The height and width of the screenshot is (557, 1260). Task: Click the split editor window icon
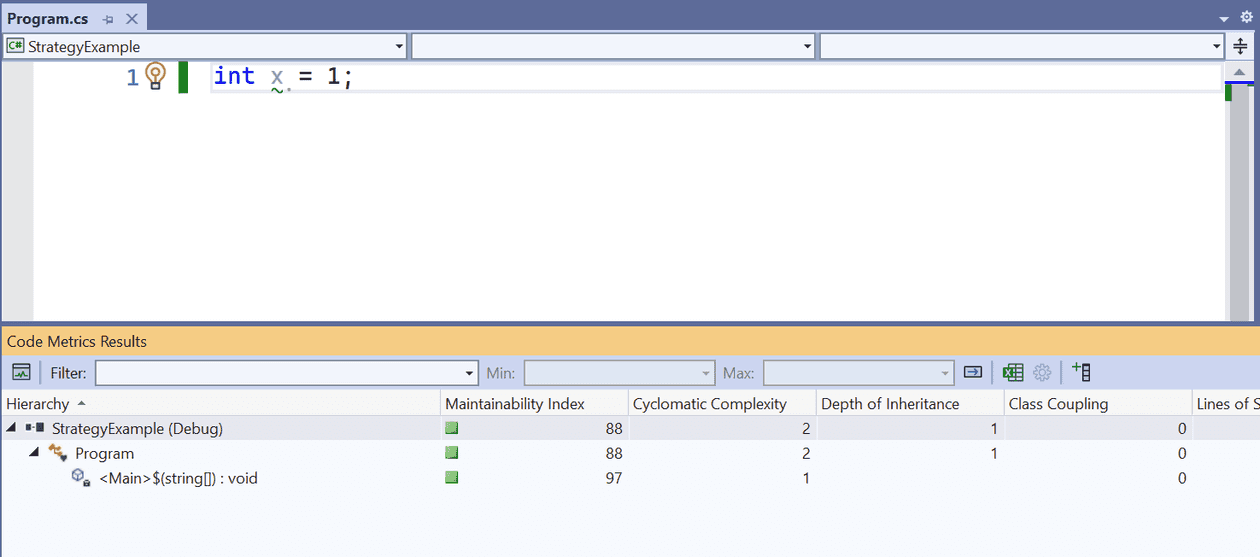(x=1240, y=46)
